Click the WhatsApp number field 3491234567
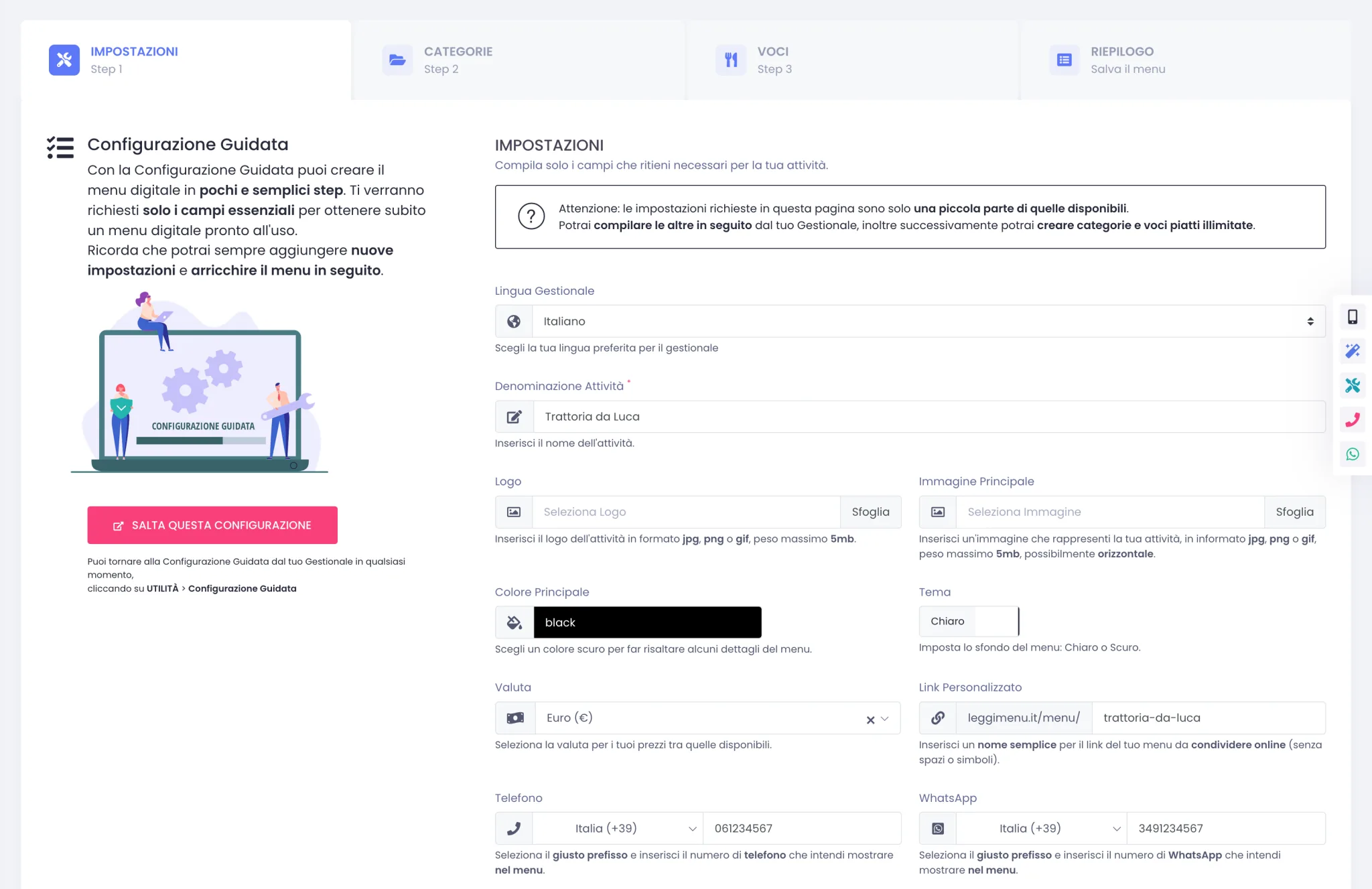Image resolution: width=1372 pixels, height=889 pixels. (1226, 829)
